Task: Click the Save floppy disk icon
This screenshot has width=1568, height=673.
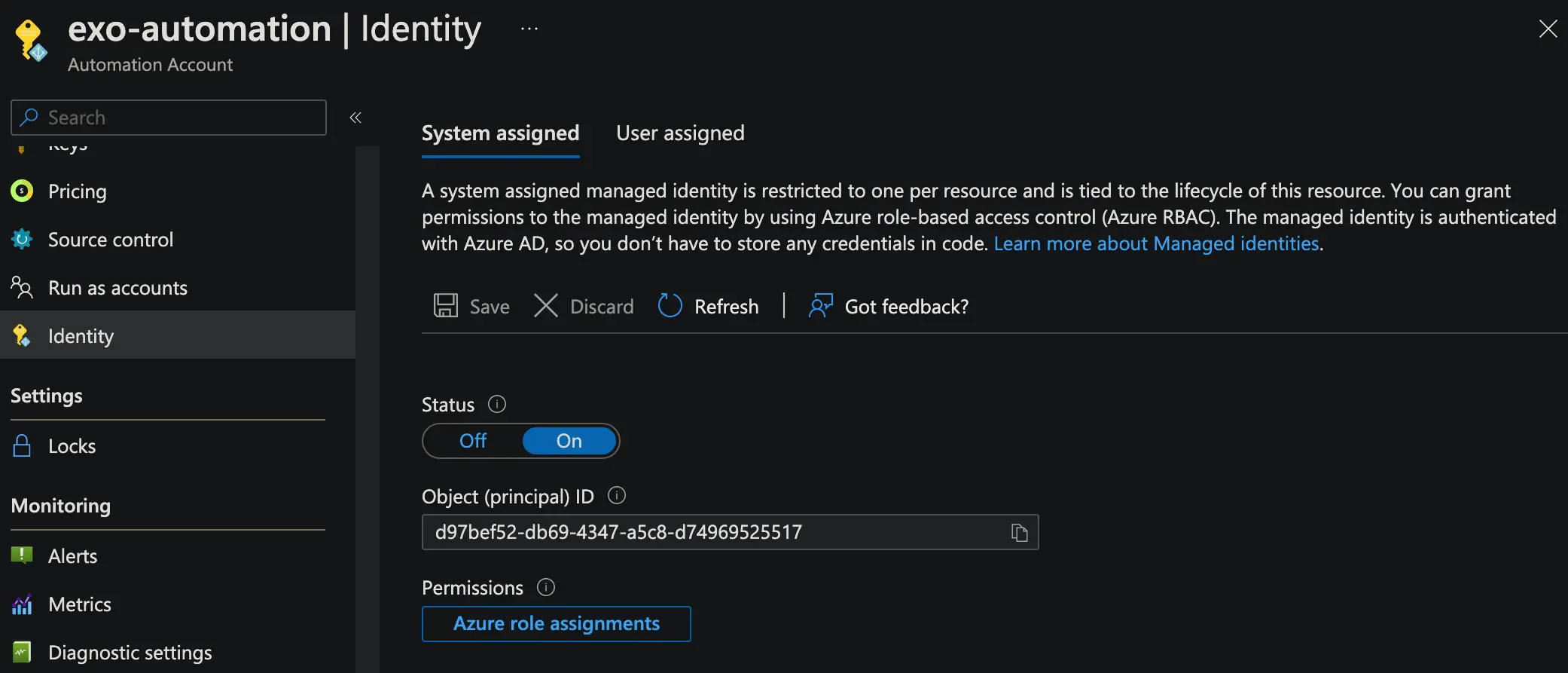Action: [446, 306]
